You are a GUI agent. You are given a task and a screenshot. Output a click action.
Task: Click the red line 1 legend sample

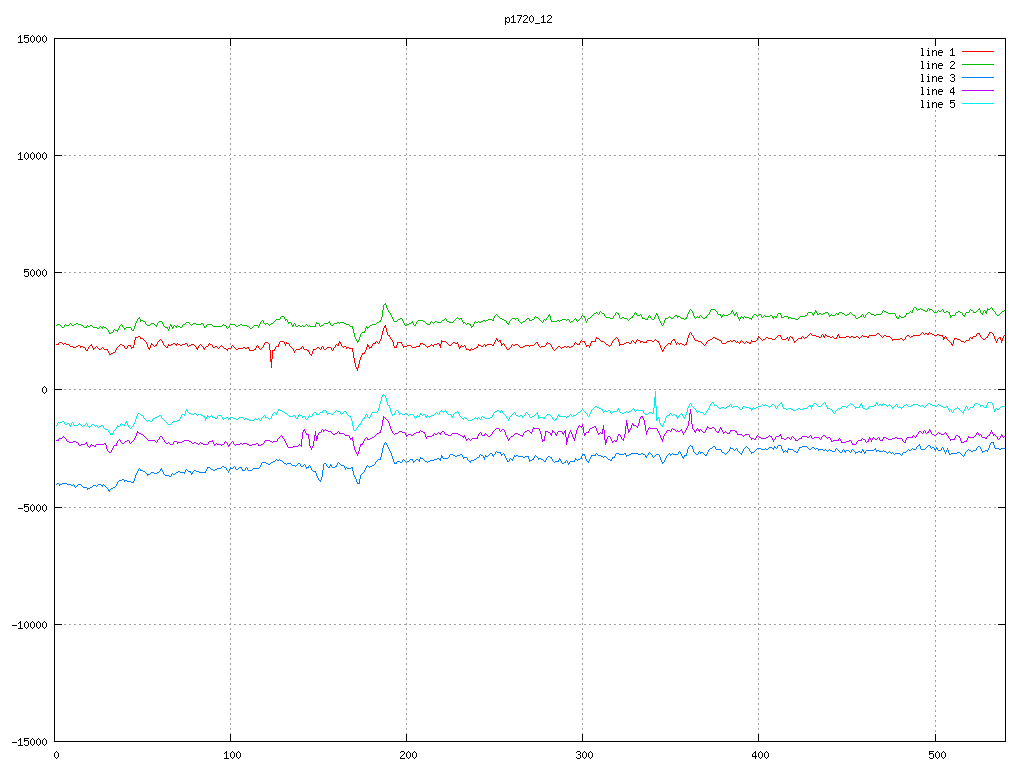[978, 52]
